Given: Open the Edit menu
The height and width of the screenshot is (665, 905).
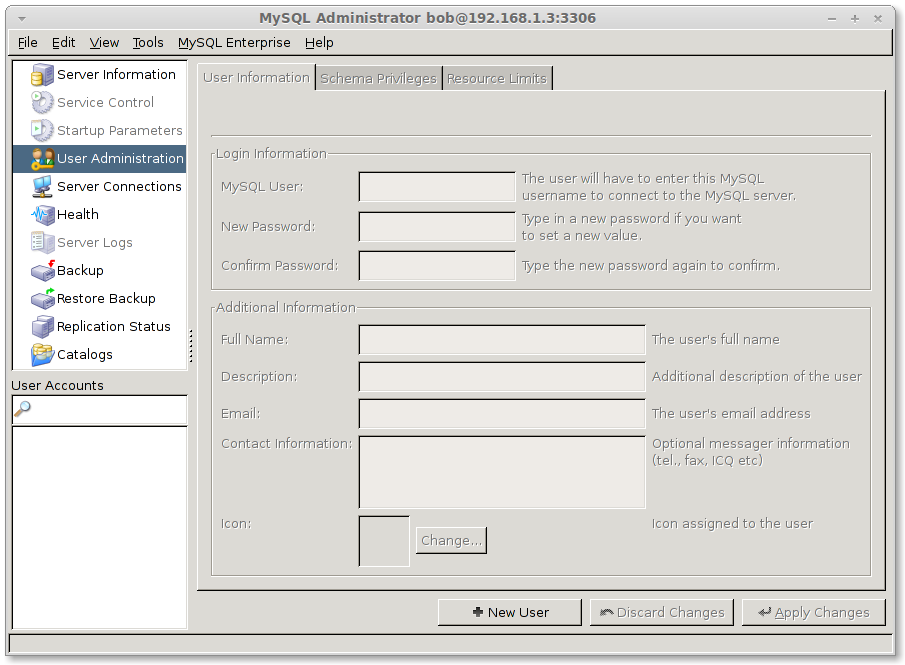Looking at the screenshot, I should (x=63, y=43).
